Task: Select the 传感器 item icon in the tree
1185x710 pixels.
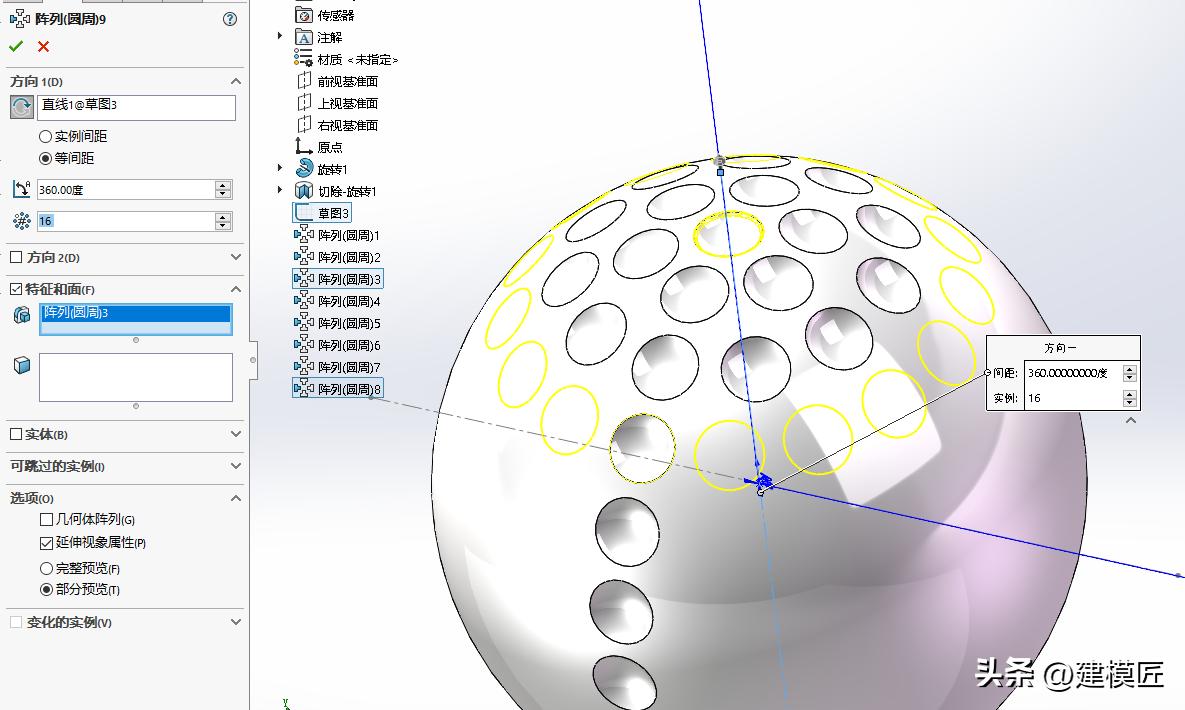Action: (304, 14)
